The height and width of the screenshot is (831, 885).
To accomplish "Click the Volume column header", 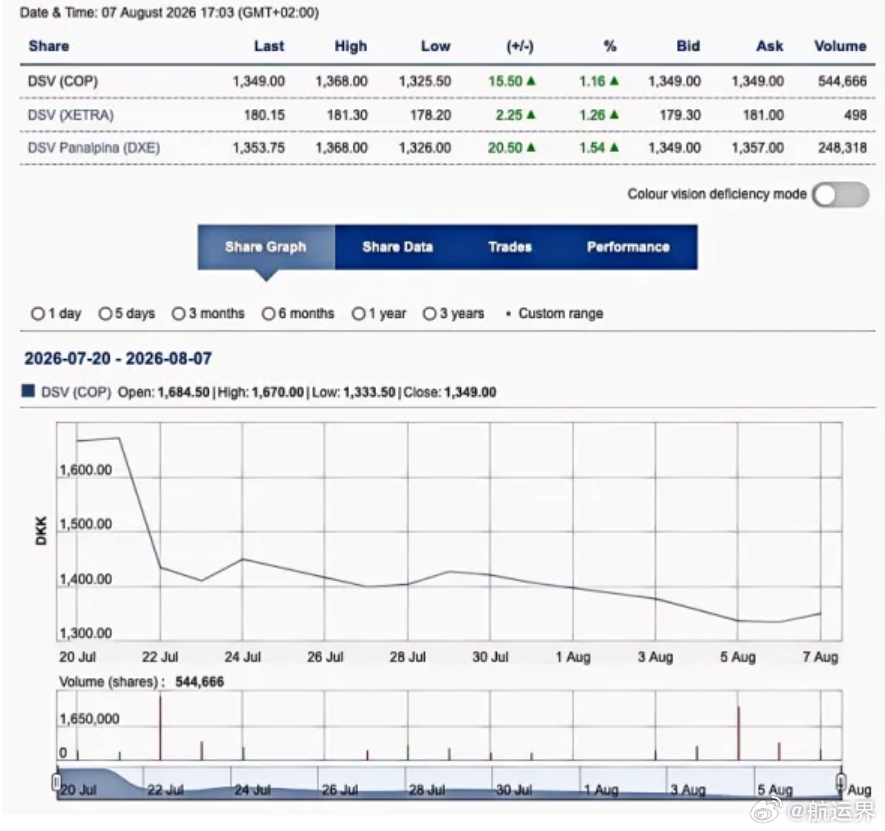I will pos(840,46).
